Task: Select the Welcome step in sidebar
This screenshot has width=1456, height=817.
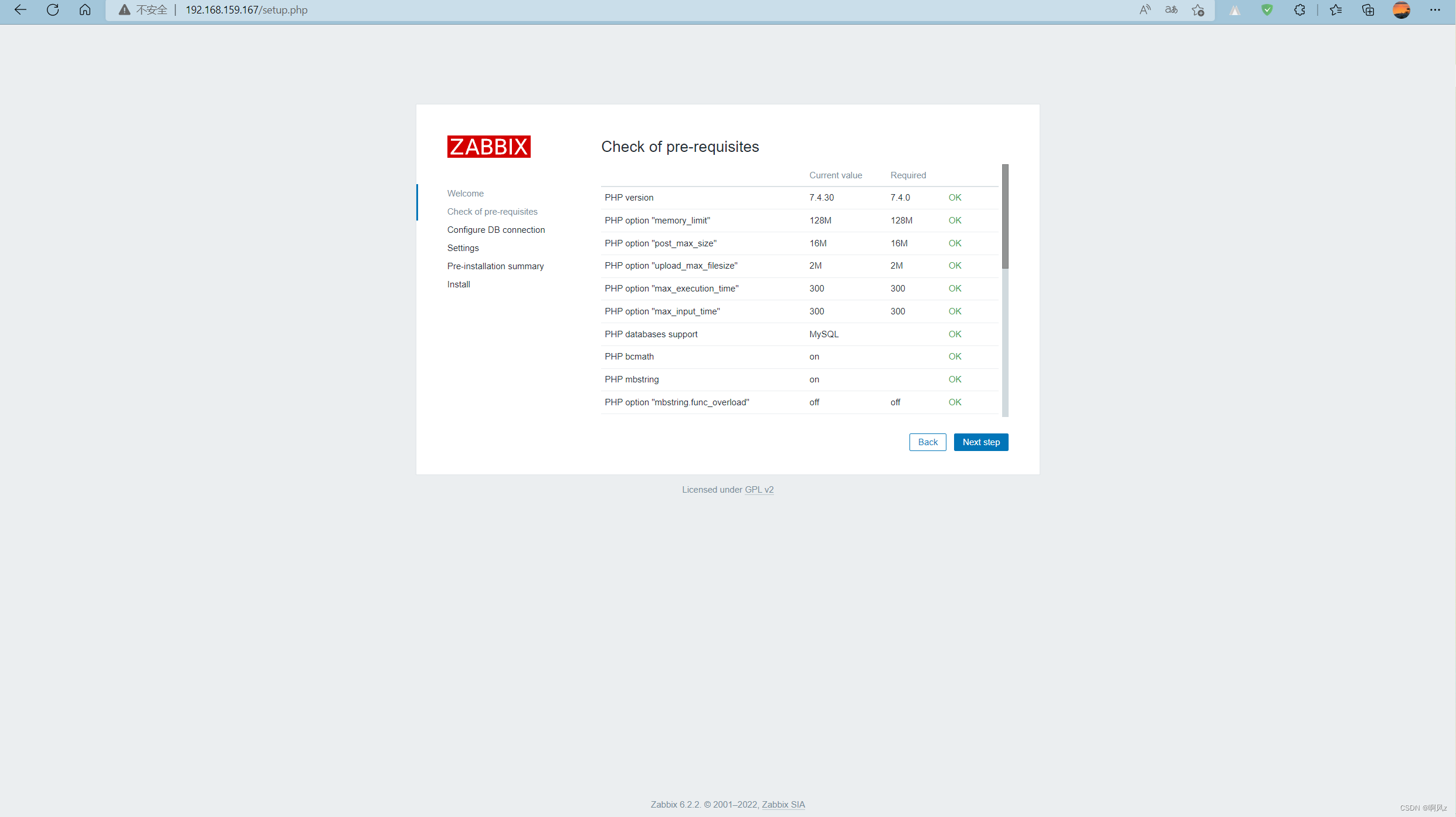Action: click(465, 194)
